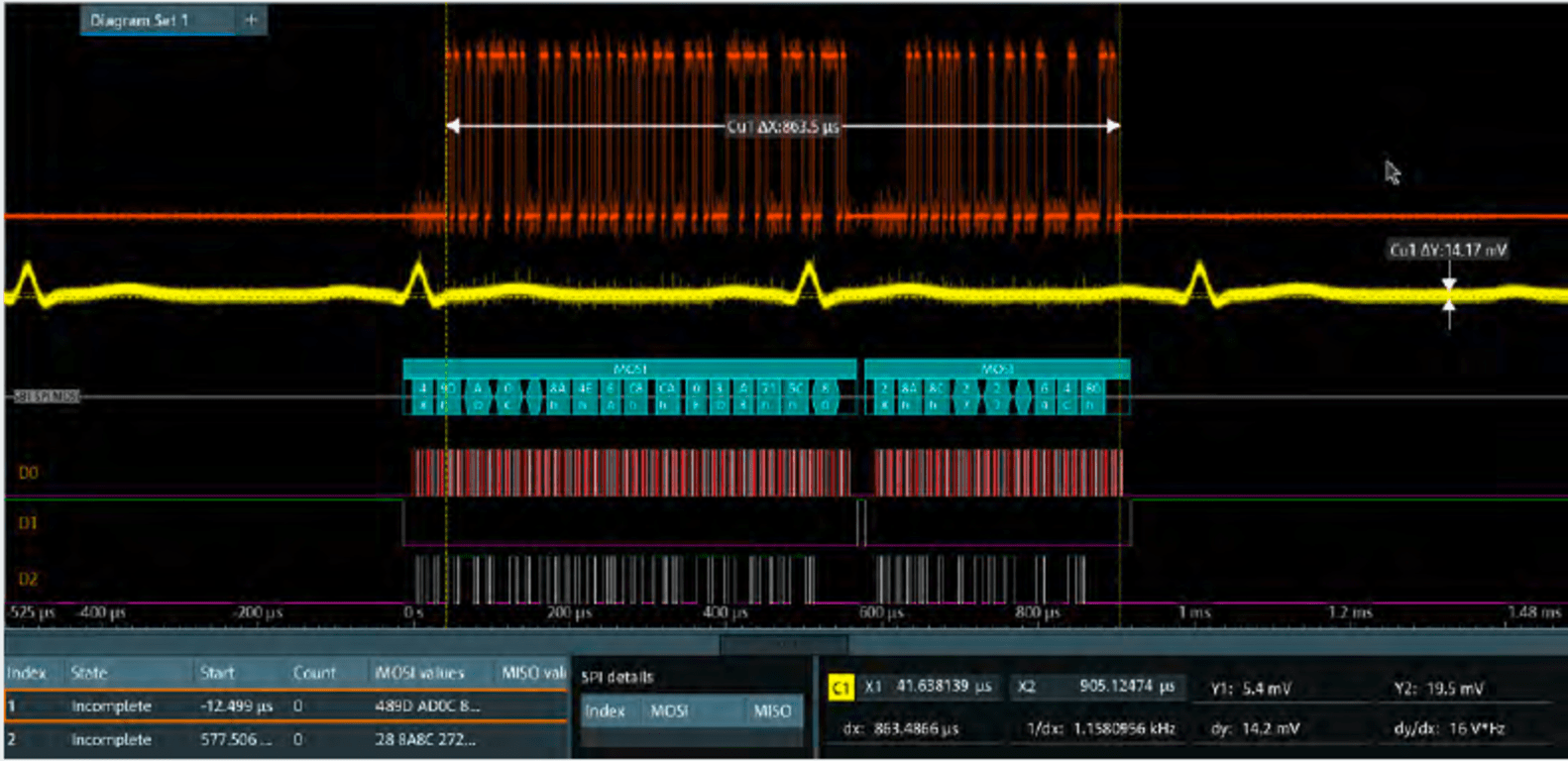
Task: Select the Diagram Set 1 tab
Action: (x=159, y=20)
